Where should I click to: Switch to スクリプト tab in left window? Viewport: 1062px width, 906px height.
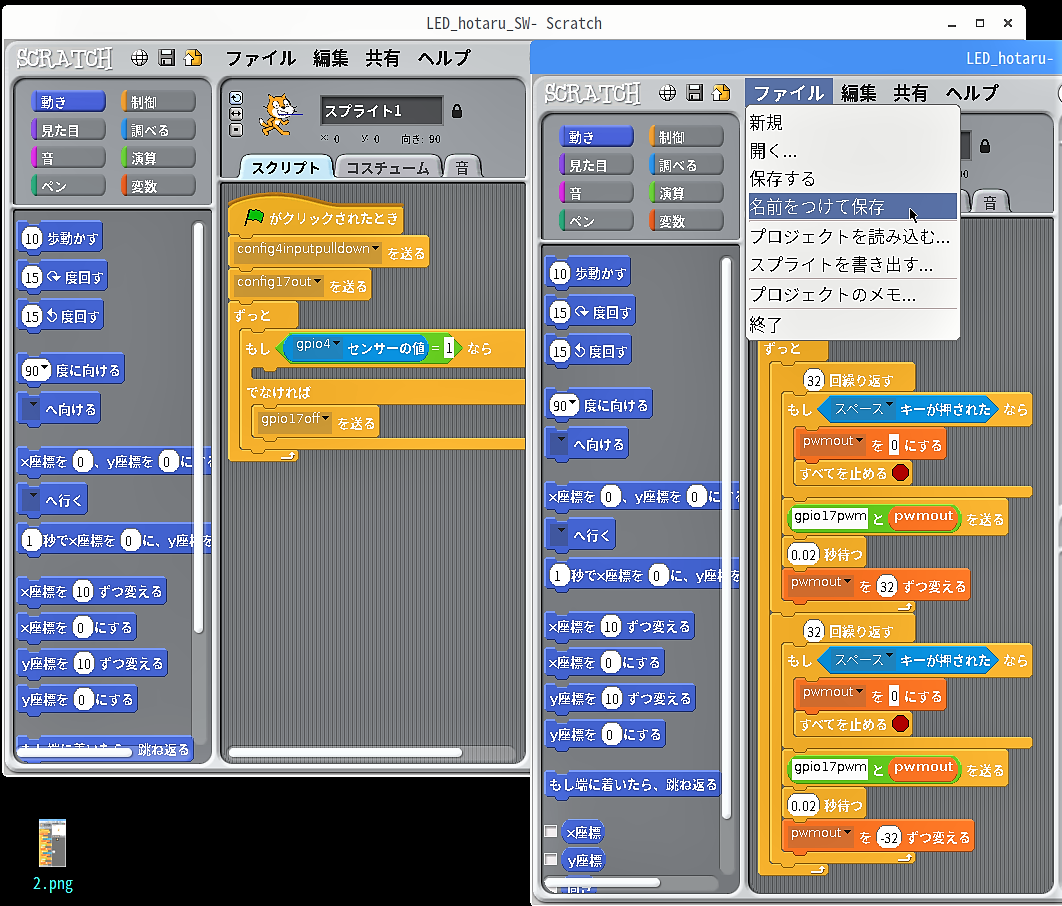click(286, 167)
